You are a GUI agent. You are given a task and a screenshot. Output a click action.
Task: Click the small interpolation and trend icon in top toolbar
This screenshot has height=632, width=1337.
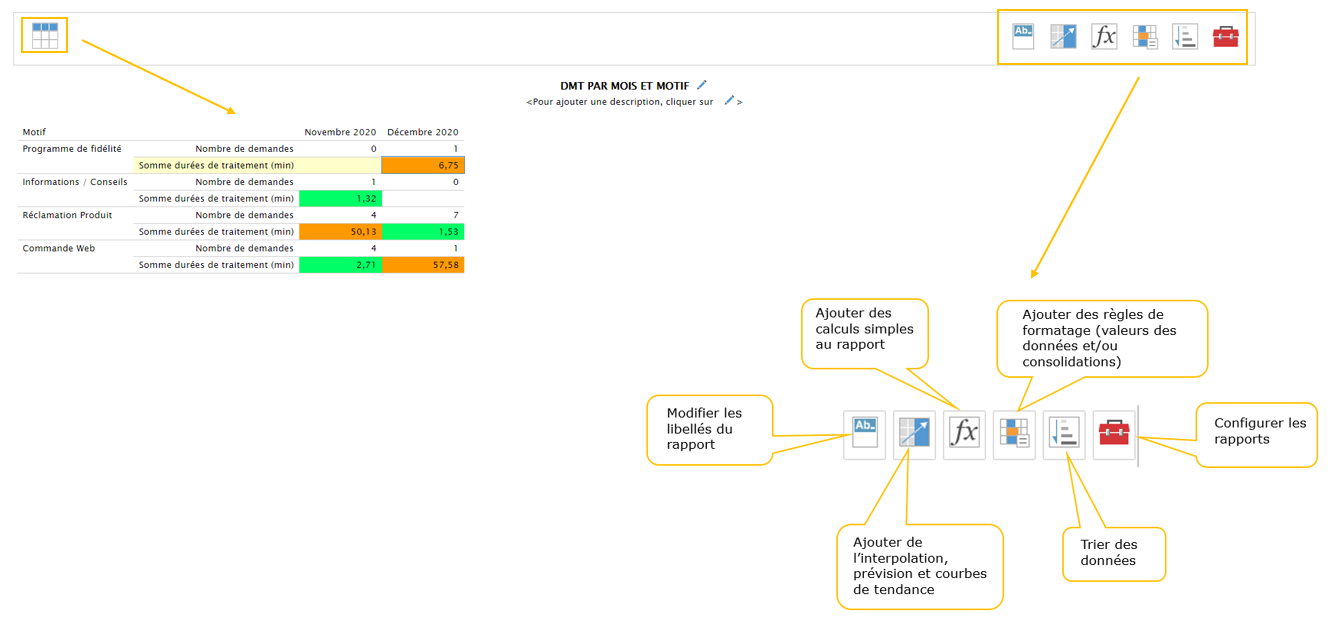(1063, 37)
